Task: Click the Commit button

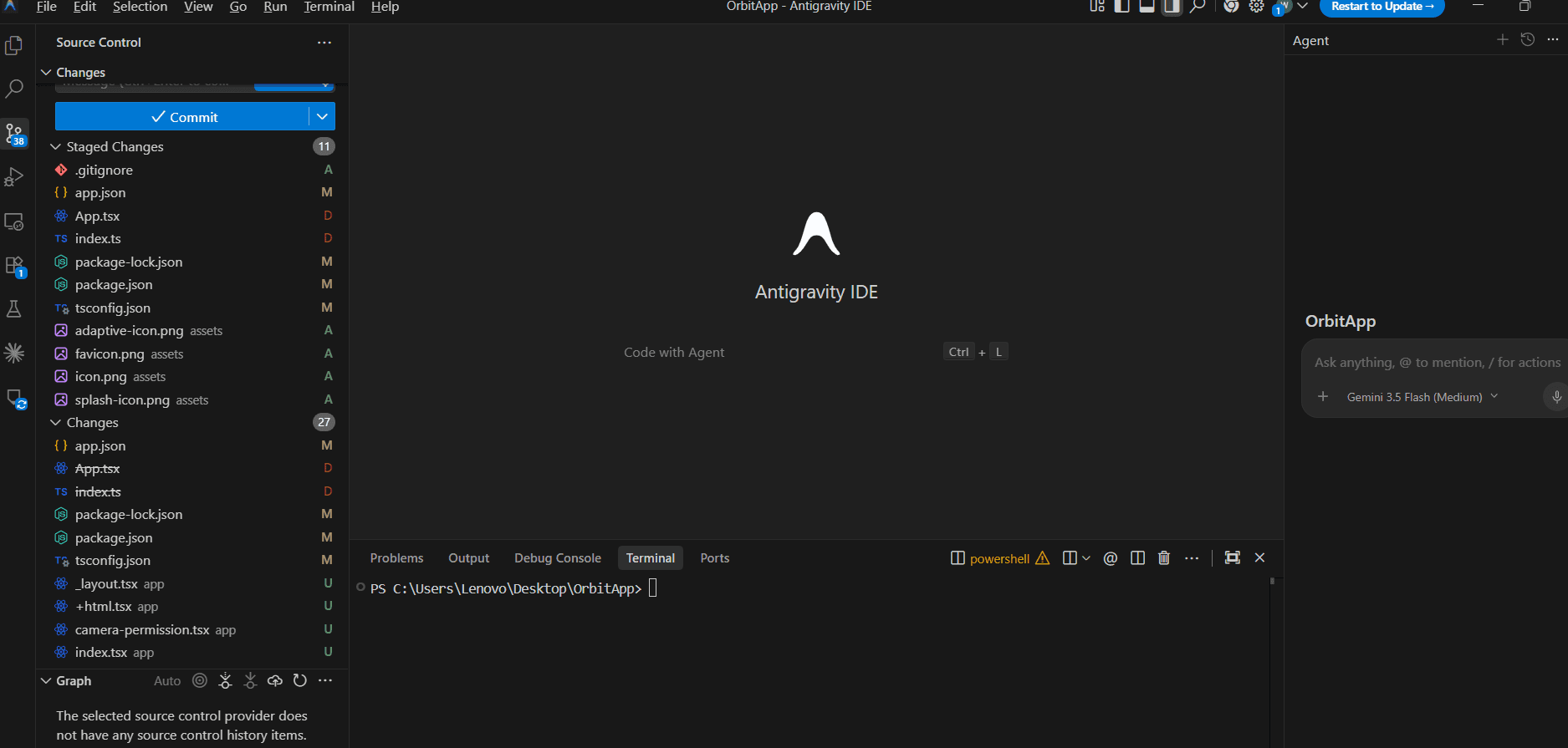Action: [x=182, y=116]
